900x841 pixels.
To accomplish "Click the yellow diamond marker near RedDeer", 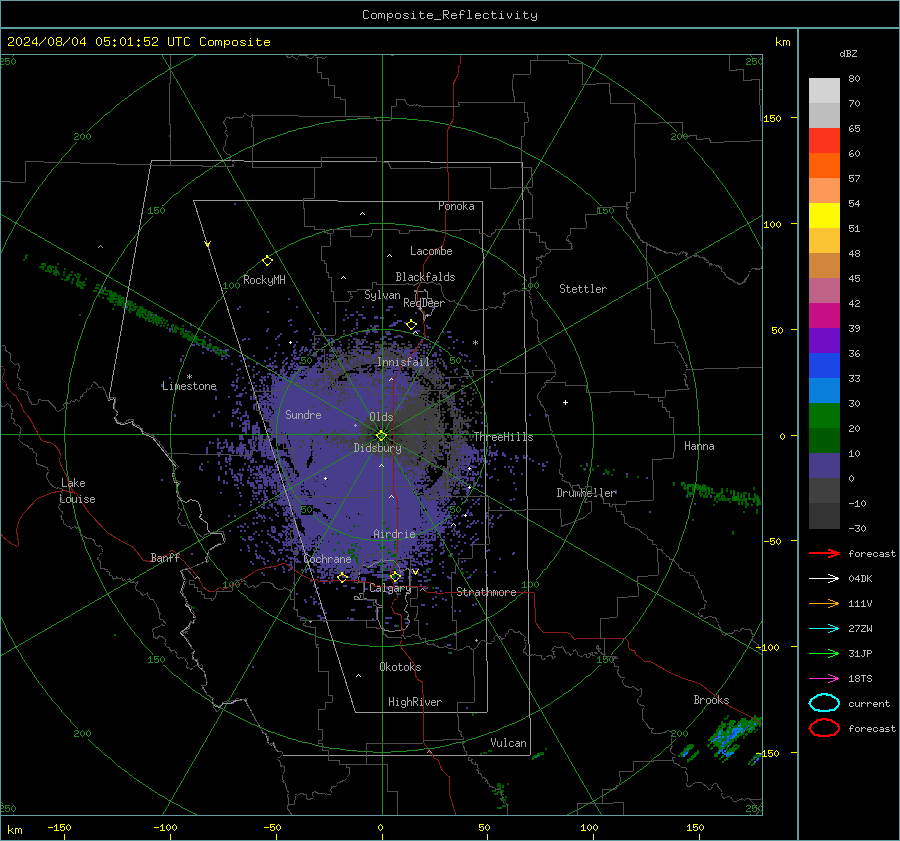I will [x=411, y=325].
